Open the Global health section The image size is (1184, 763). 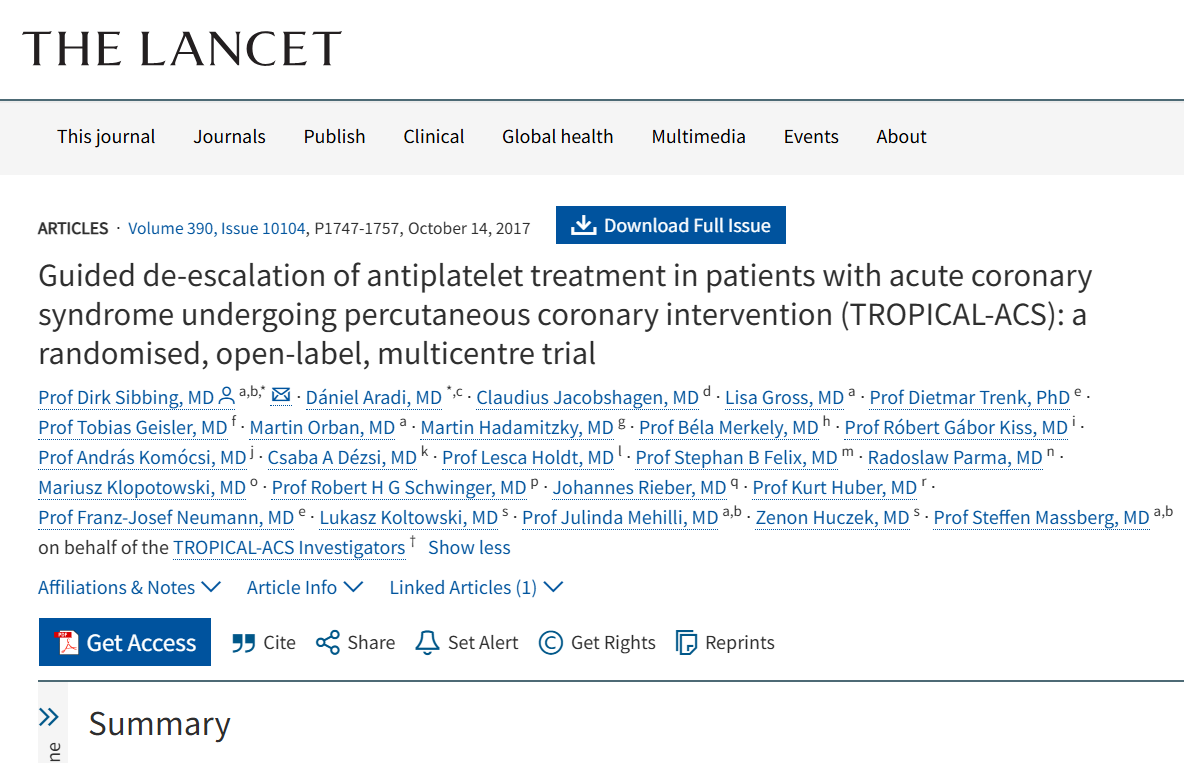pyautogui.click(x=557, y=137)
